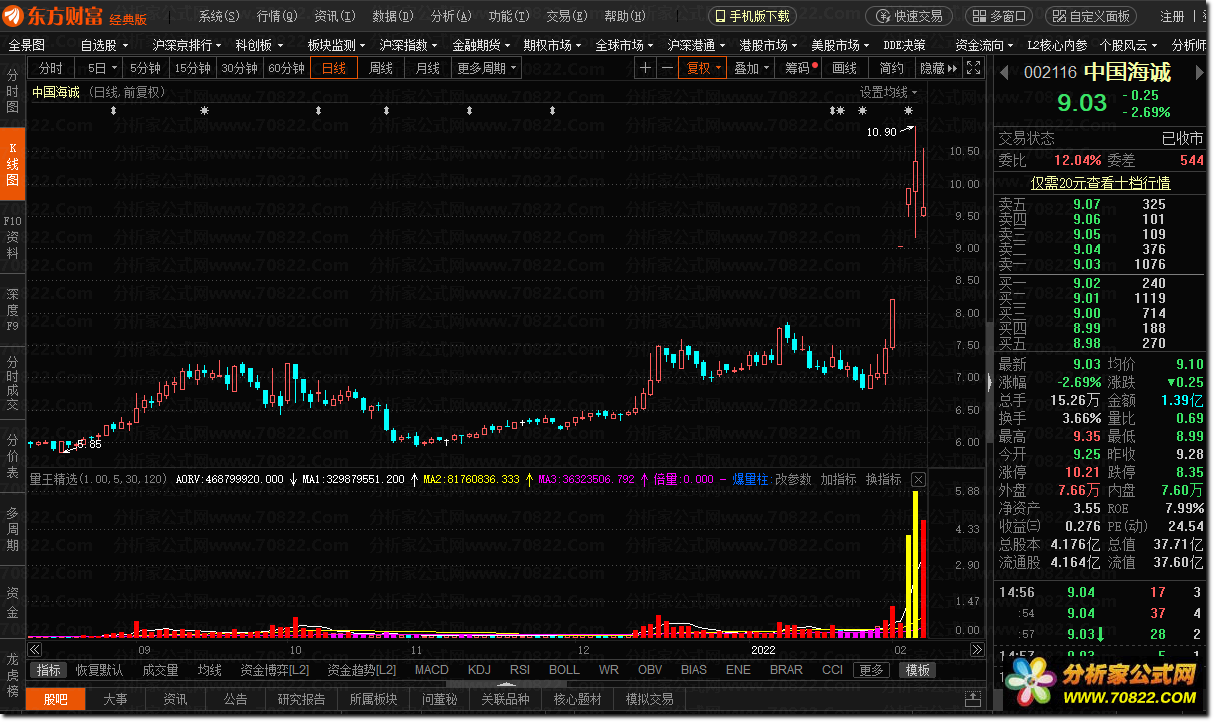Toggle fullscreen chart expand icon

(971, 68)
